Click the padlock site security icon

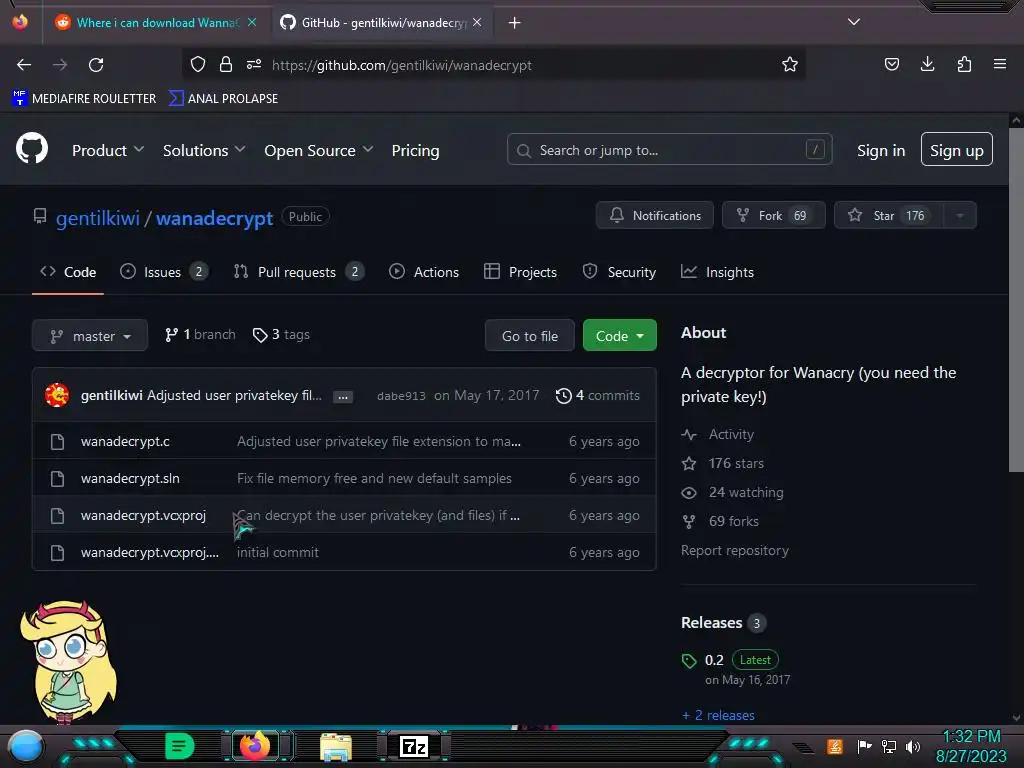[x=226, y=64]
